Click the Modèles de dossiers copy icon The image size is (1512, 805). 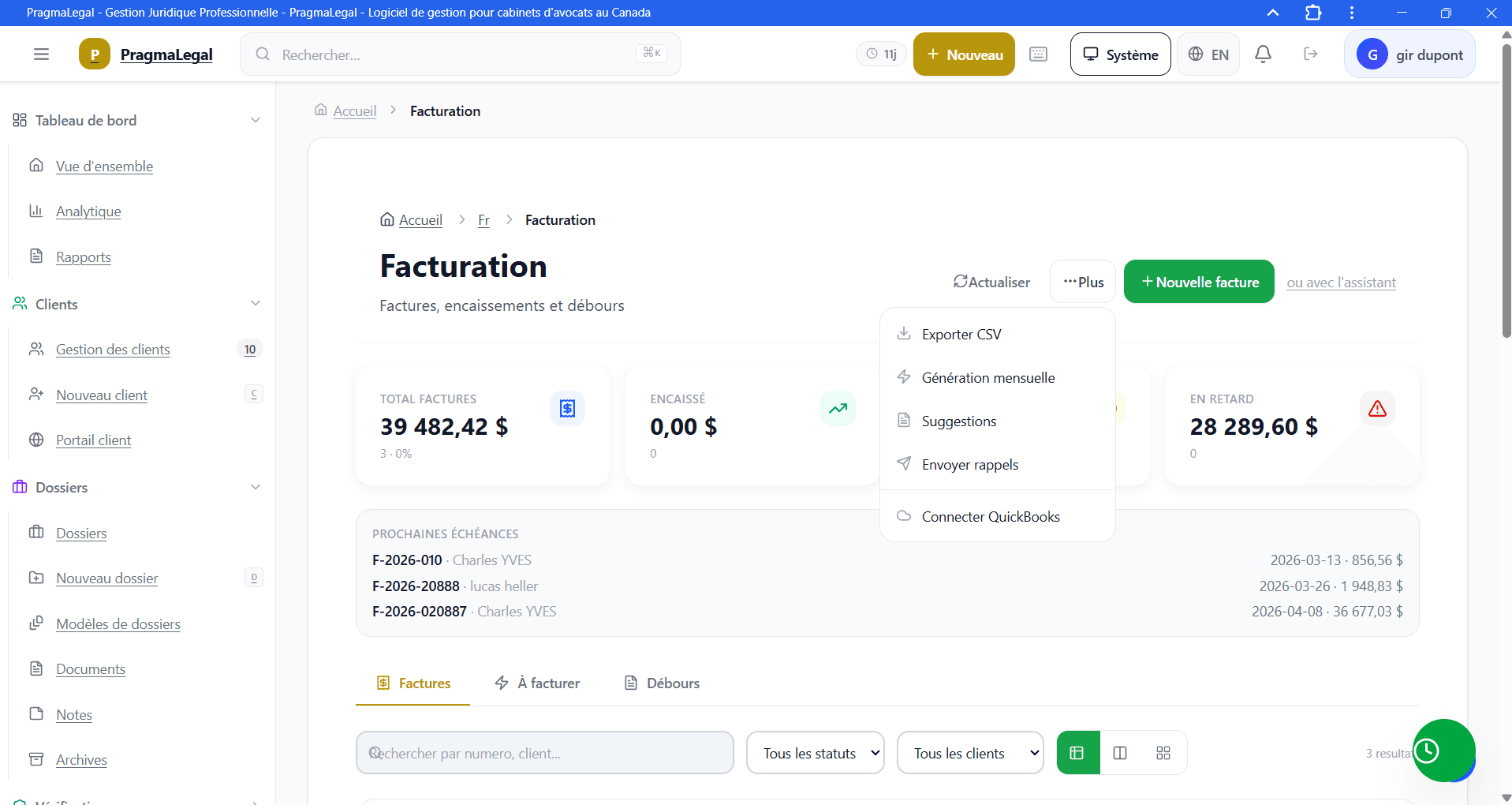click(36, 623)
